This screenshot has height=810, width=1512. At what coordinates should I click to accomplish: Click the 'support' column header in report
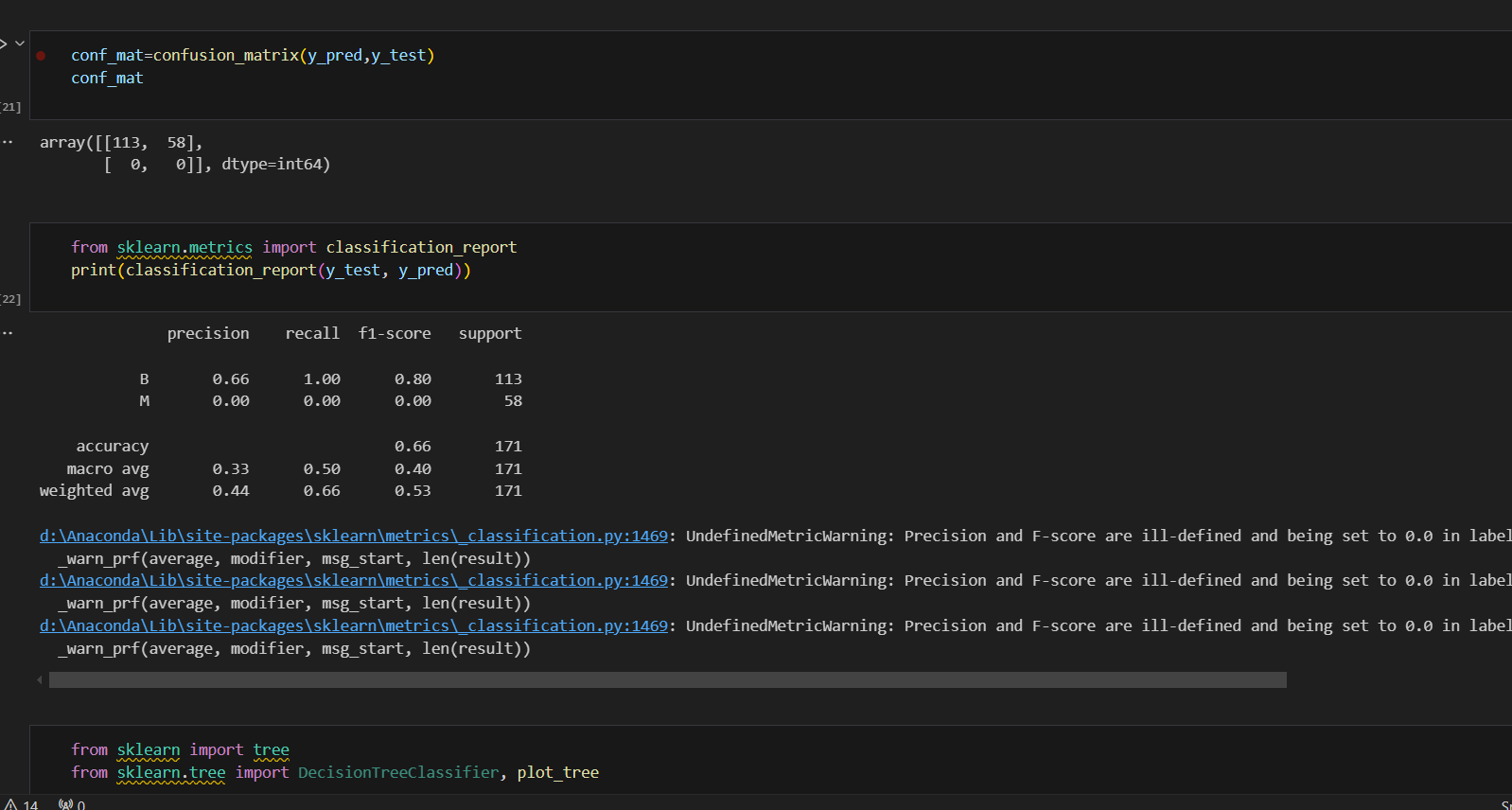coord(490,334)
